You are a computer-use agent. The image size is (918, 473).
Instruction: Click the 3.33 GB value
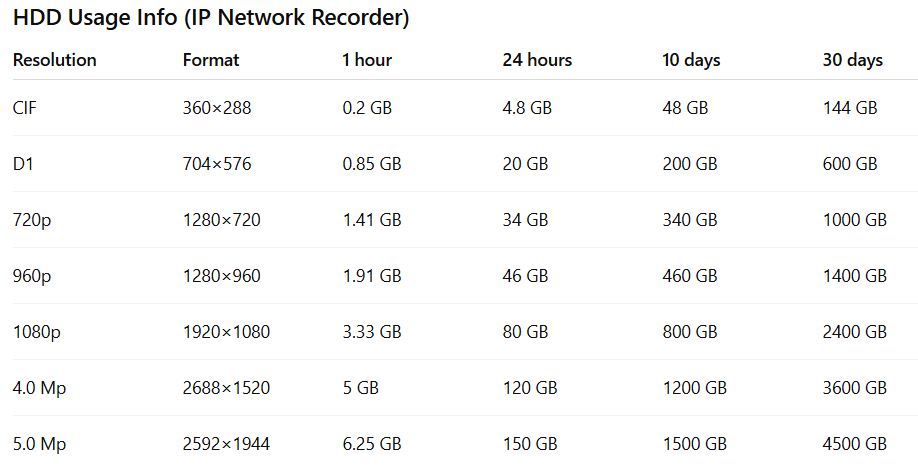(x=372, y=333)
